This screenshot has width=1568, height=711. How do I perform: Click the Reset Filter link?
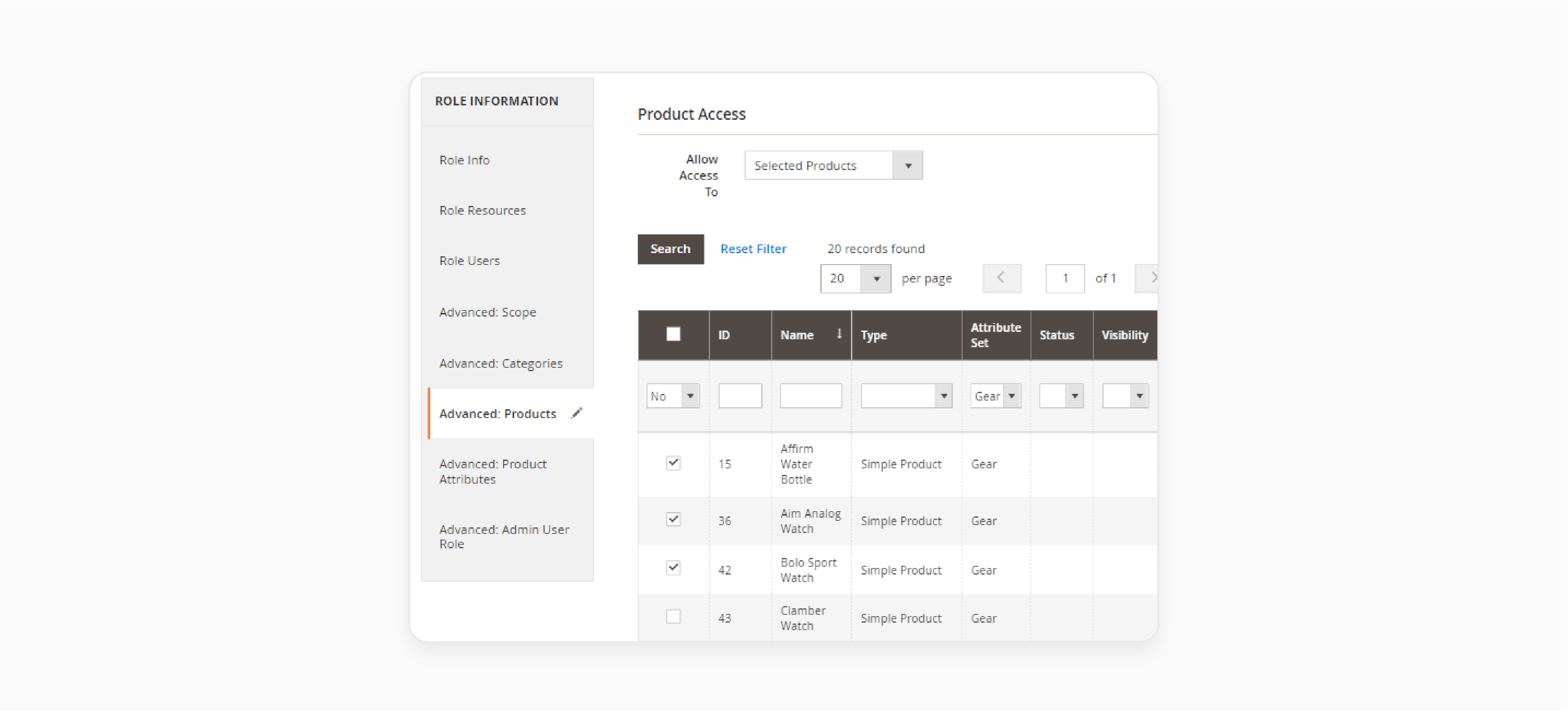(x=753, y=248)
